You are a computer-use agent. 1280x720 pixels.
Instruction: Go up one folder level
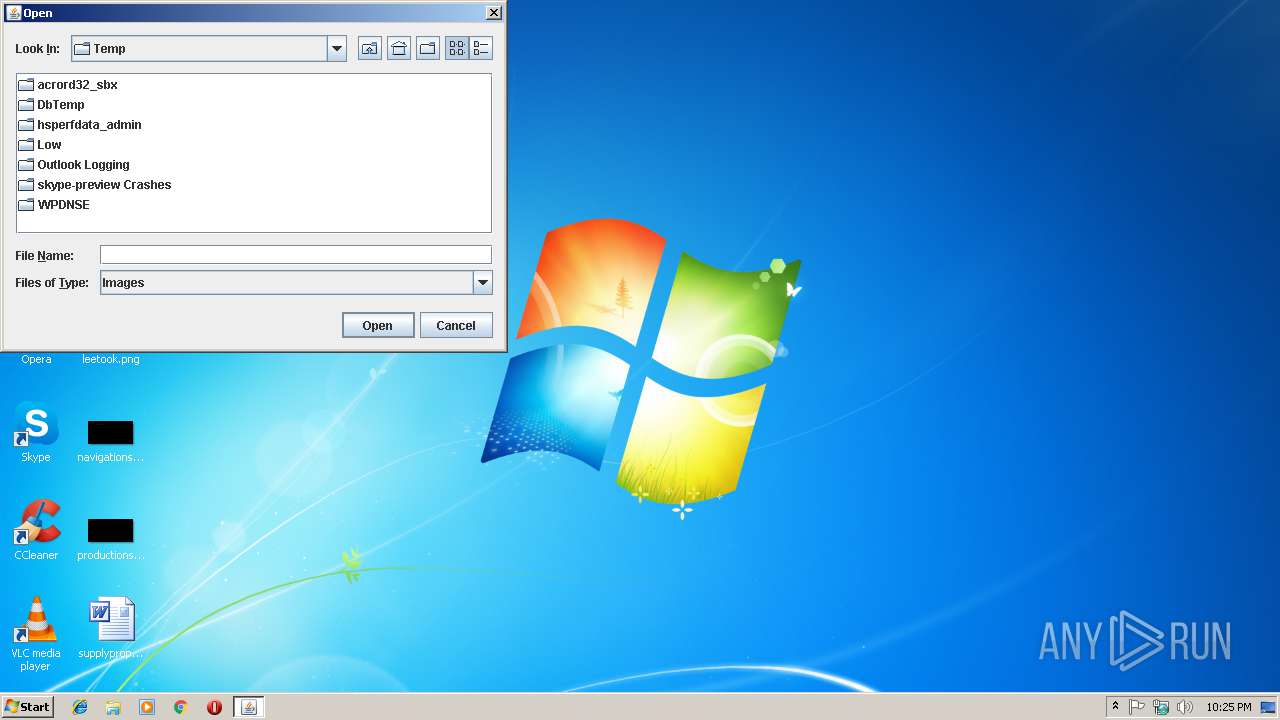(370, 48)
